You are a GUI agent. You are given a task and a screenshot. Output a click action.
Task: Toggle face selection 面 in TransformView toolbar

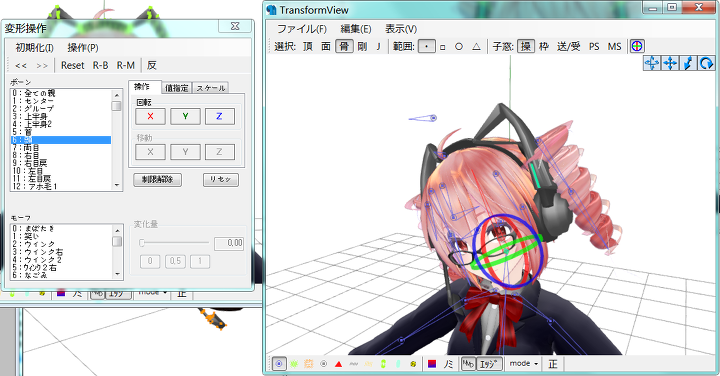326,46
